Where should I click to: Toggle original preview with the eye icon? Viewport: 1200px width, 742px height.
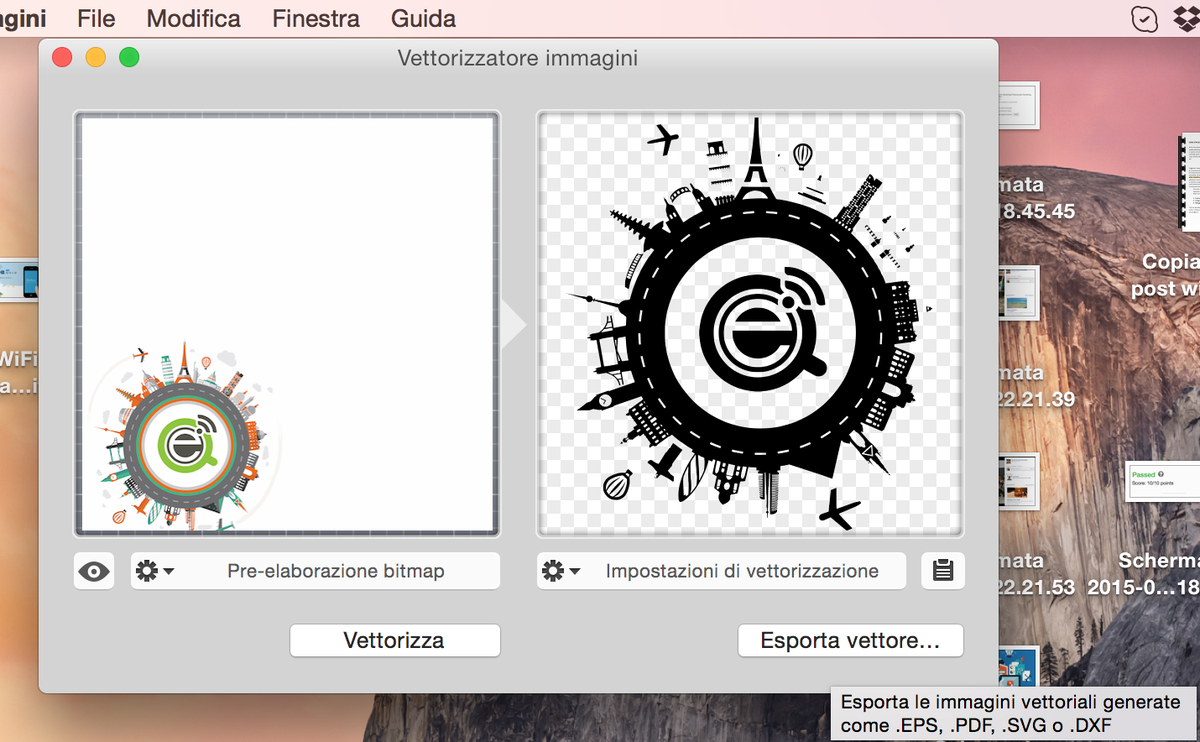point(93,570)
